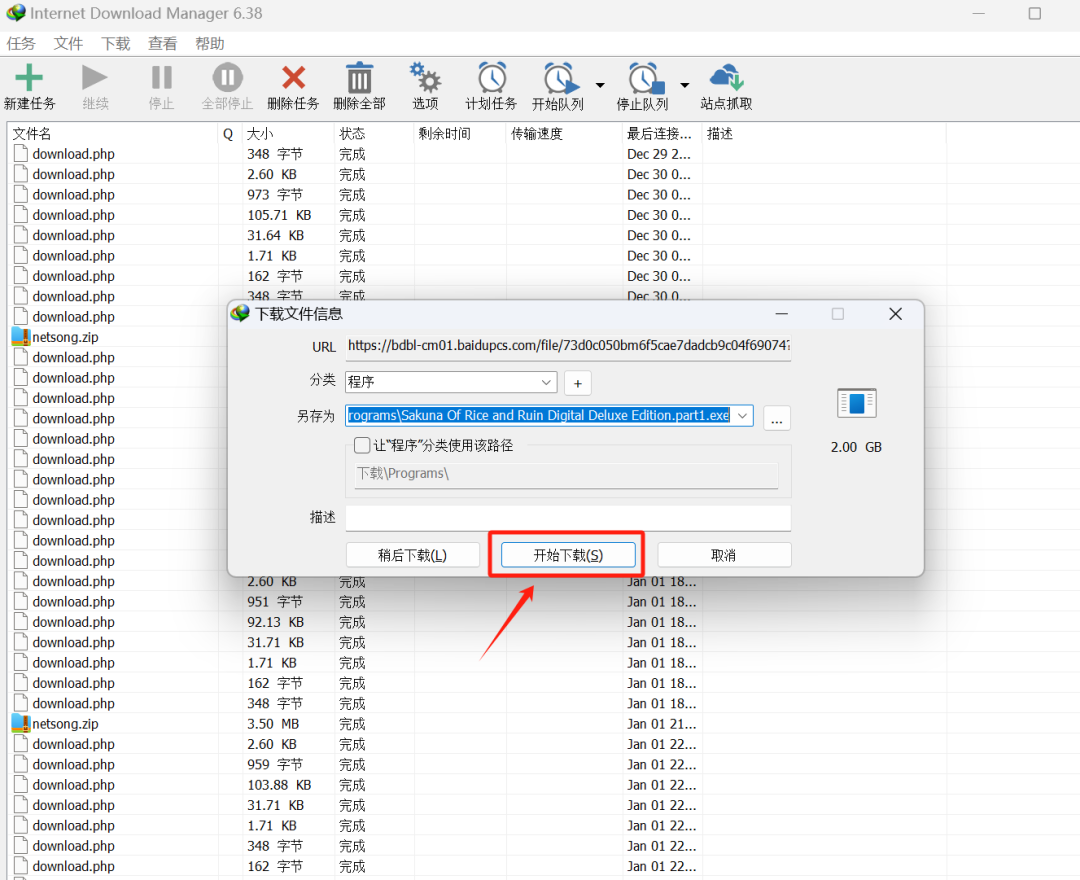The width and height of the screenshot is (1080, 880).
Task: Expand the Stop Queue dropdown arrow
Action: pyautogui.click(x=685, y=85)
